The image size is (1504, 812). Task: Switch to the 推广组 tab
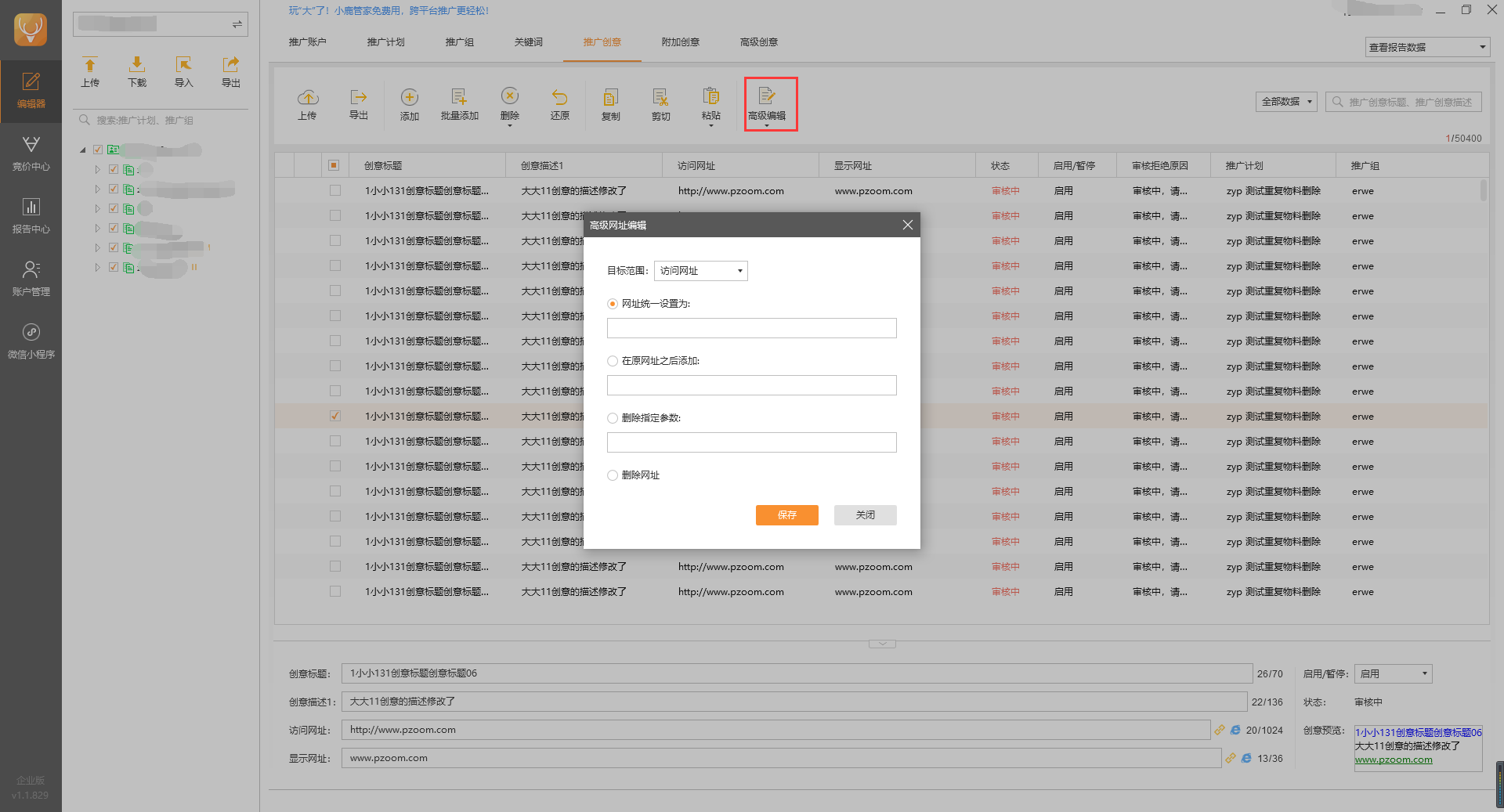459,42
